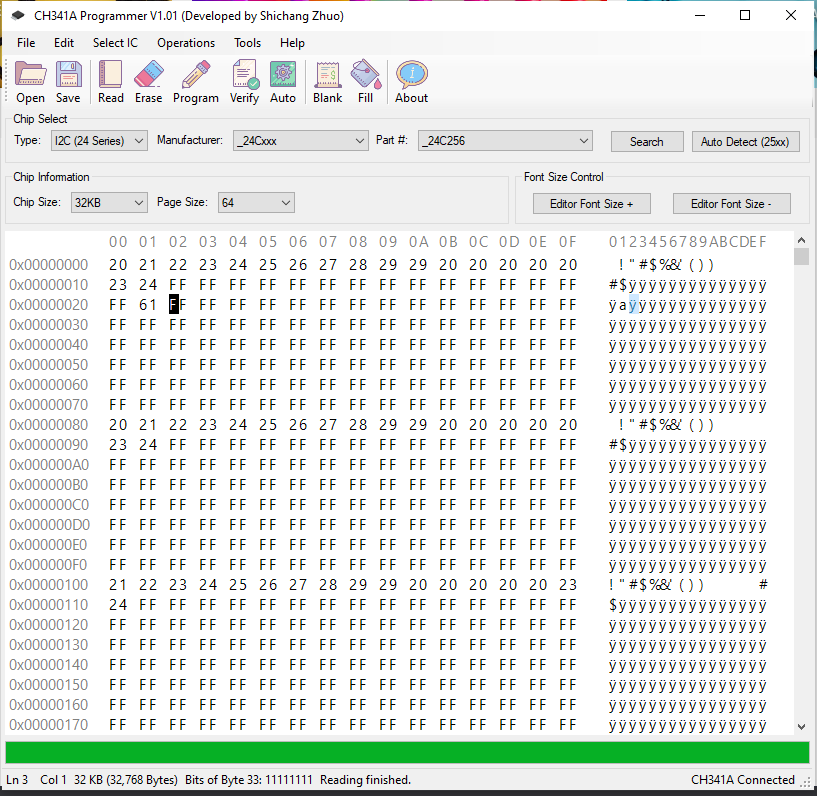The height and width of the screenshot is (796, 817).
Task: Start programming via the Program icon
Action: point(195,80)
